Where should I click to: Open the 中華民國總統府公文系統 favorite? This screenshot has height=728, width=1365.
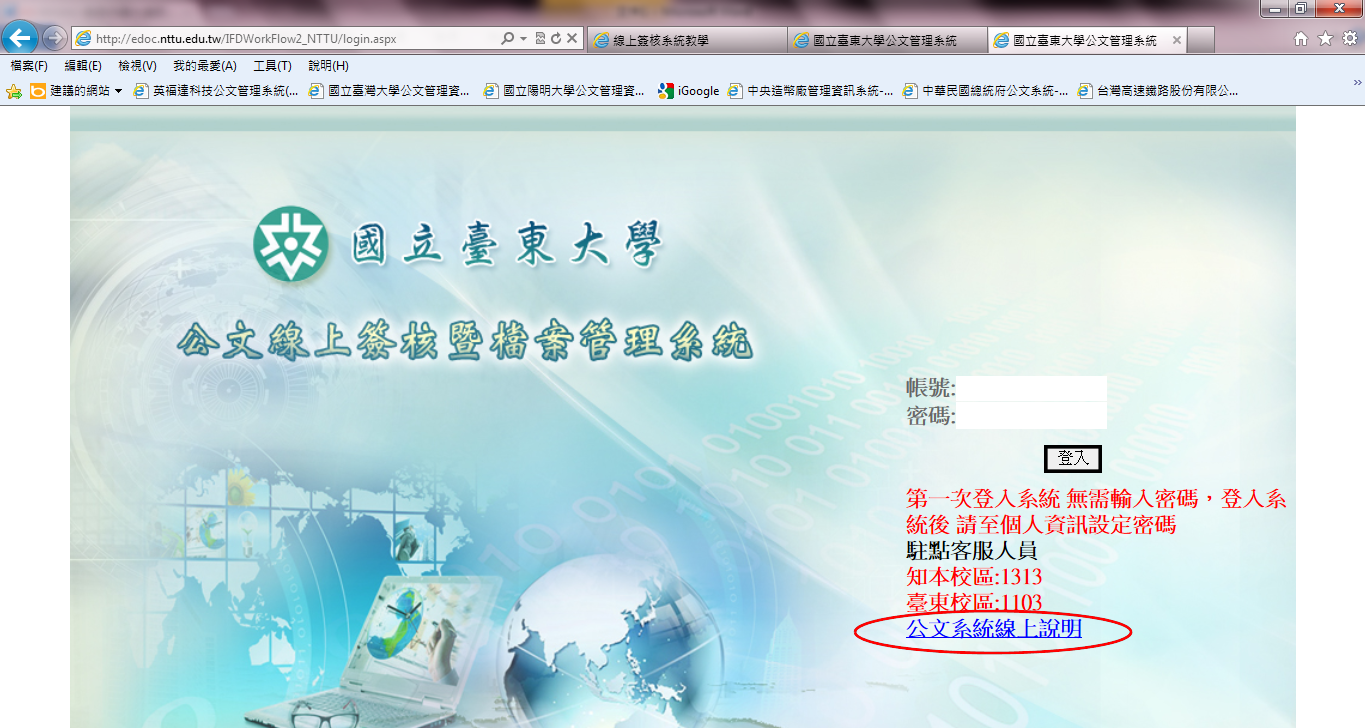tap(985, 91)
